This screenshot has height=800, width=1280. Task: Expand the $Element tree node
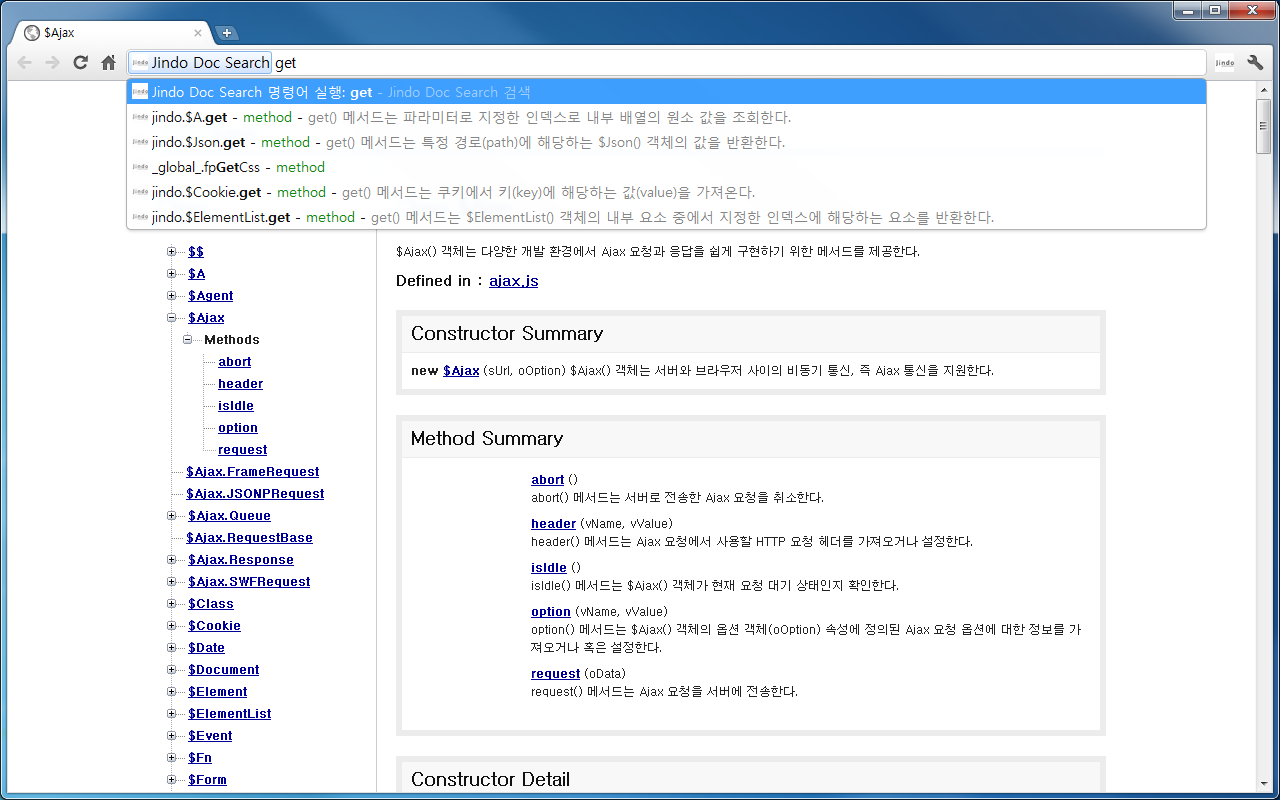[171, 692]
